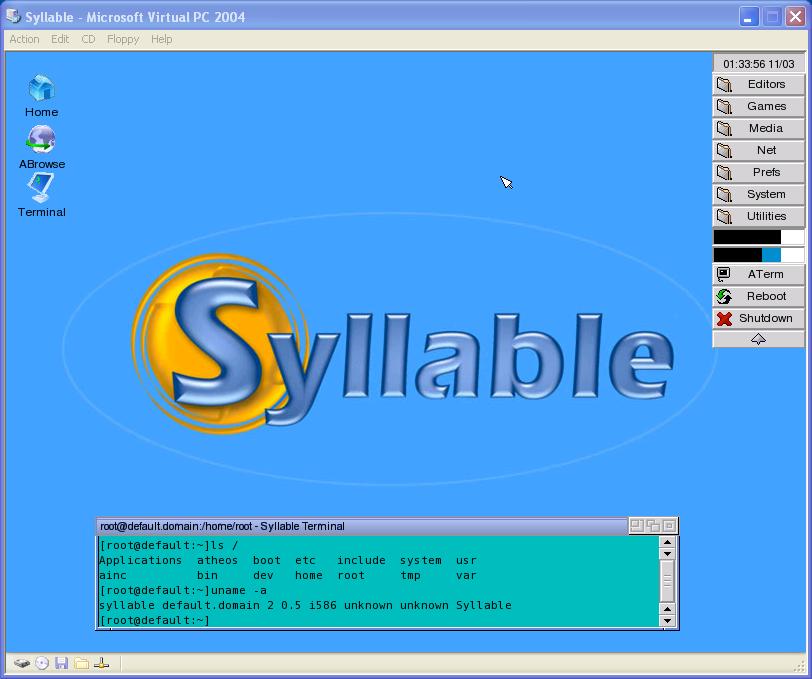Click "i586" in the uname output line
This screenshot has height=679, width=812.
[x=323, y=605]
